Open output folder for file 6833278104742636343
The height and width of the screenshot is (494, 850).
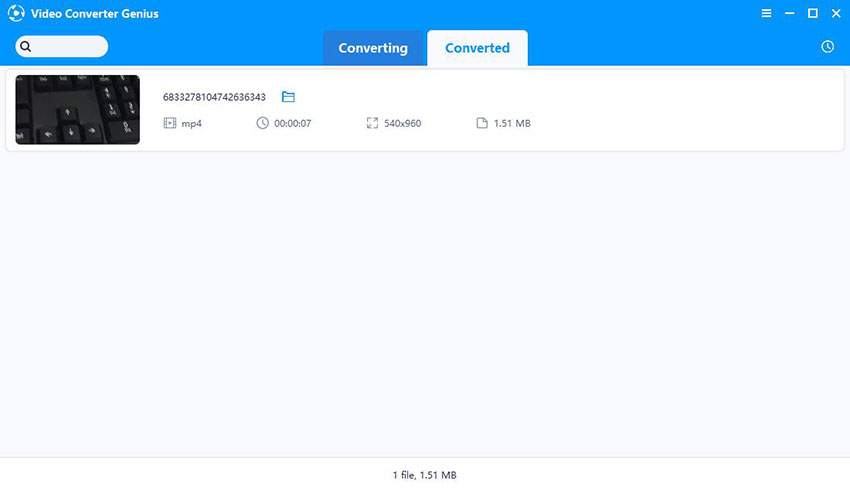click(288, 97)
